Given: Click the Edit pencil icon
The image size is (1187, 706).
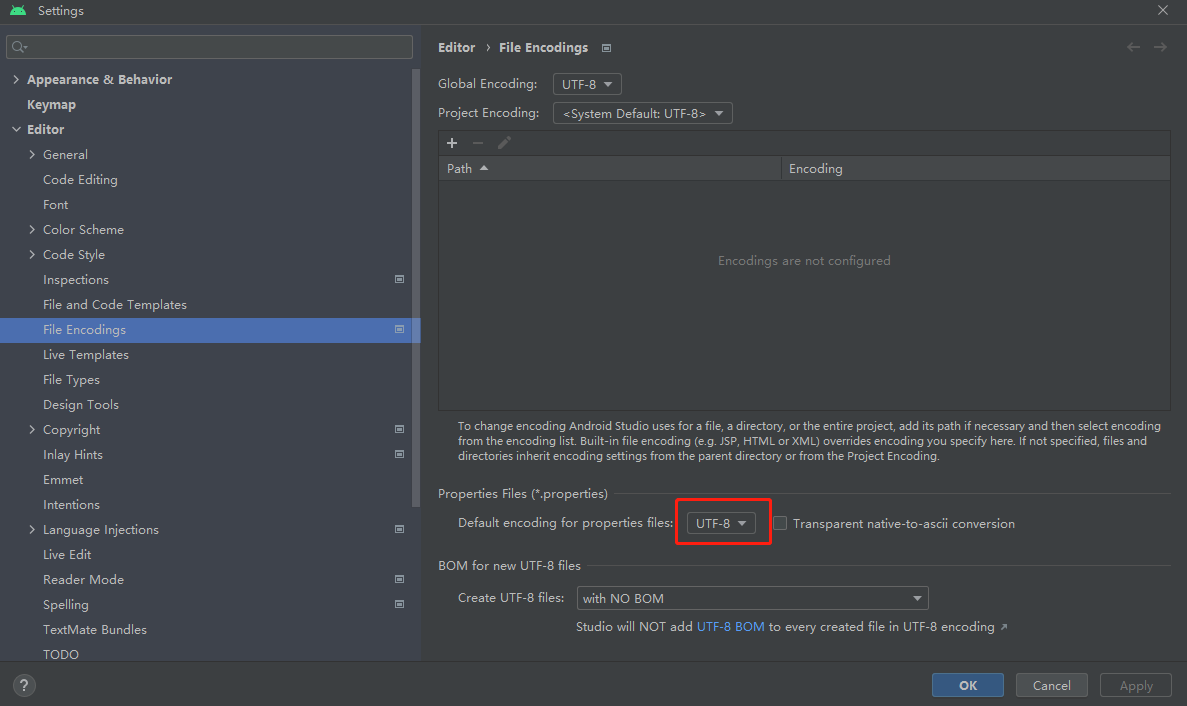Looking at the screenshot, I should (504, 143).
